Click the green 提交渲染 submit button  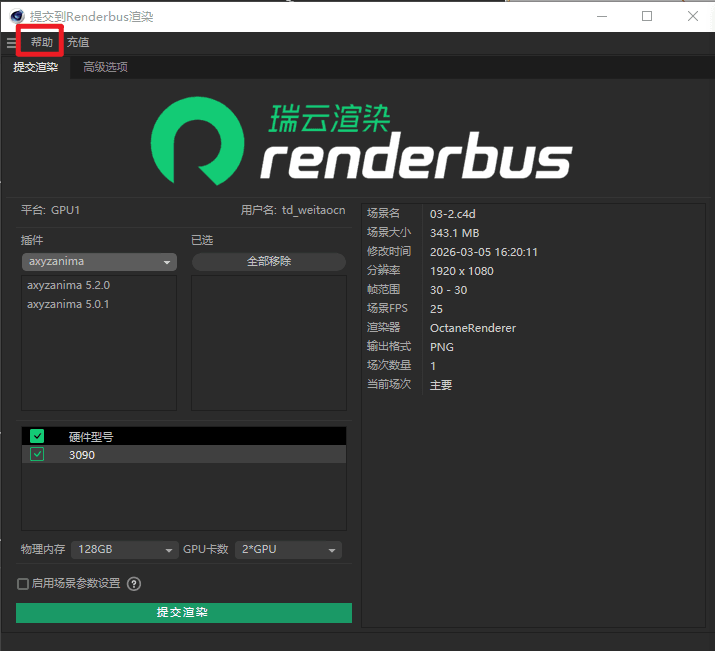(184, 613)
